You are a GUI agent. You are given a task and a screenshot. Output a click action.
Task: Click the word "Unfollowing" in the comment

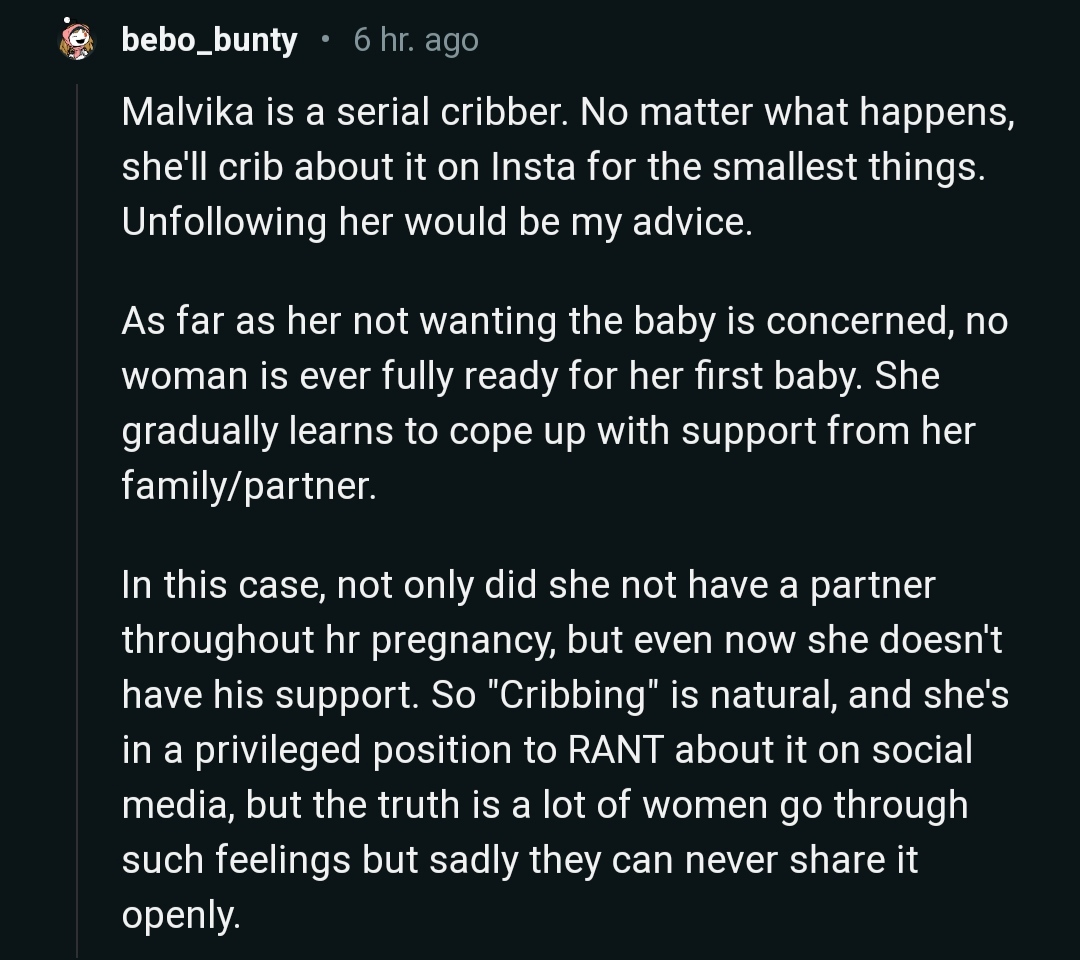click(x=225, y=222)
